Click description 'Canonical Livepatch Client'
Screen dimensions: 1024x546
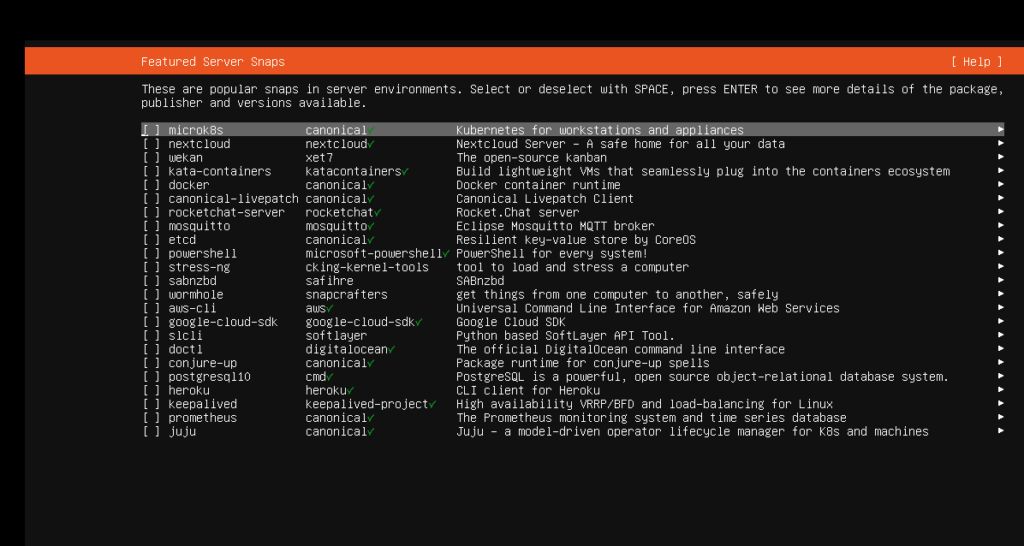point(545,199)
